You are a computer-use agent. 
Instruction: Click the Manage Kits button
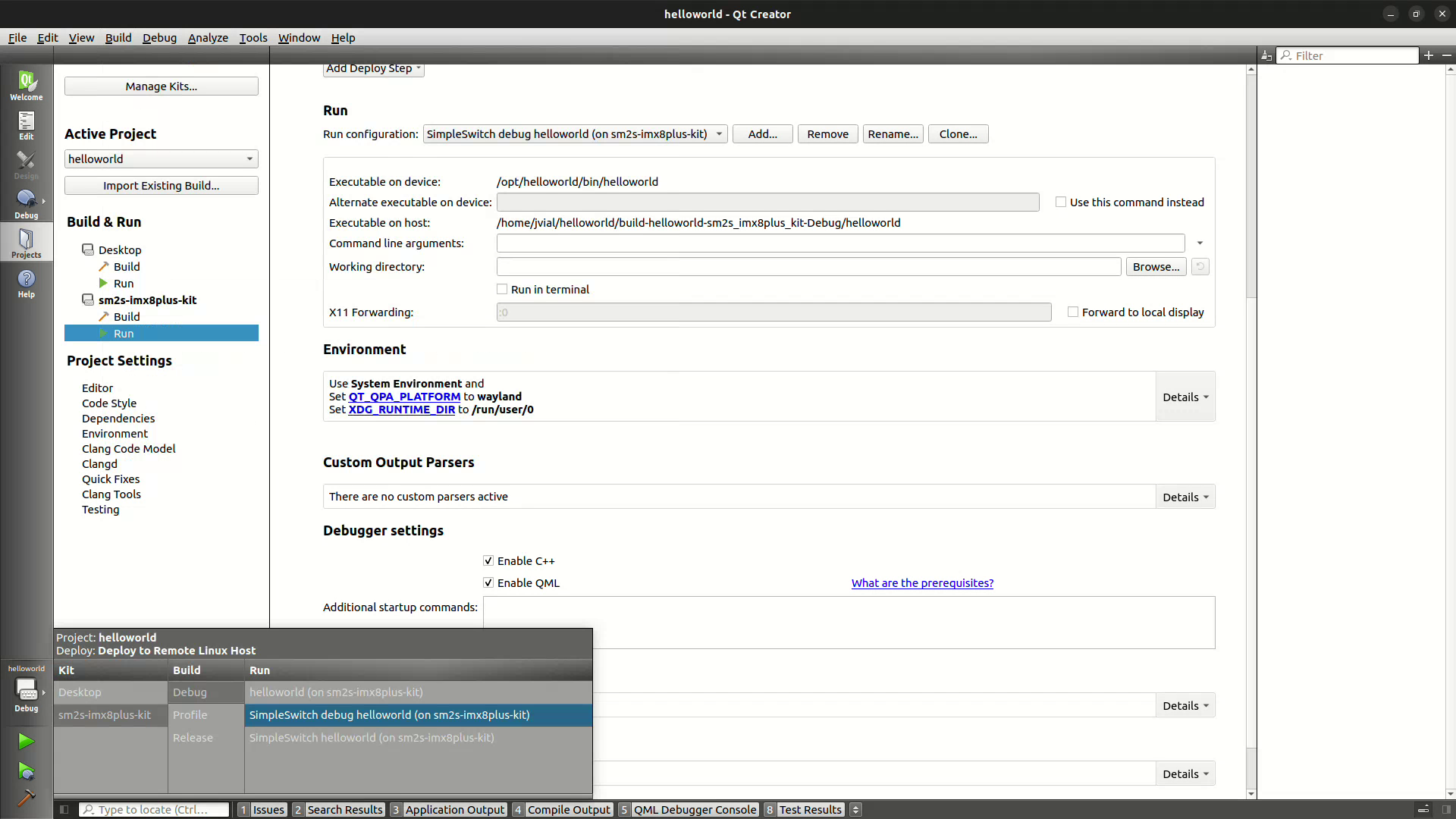coord(161,86)
